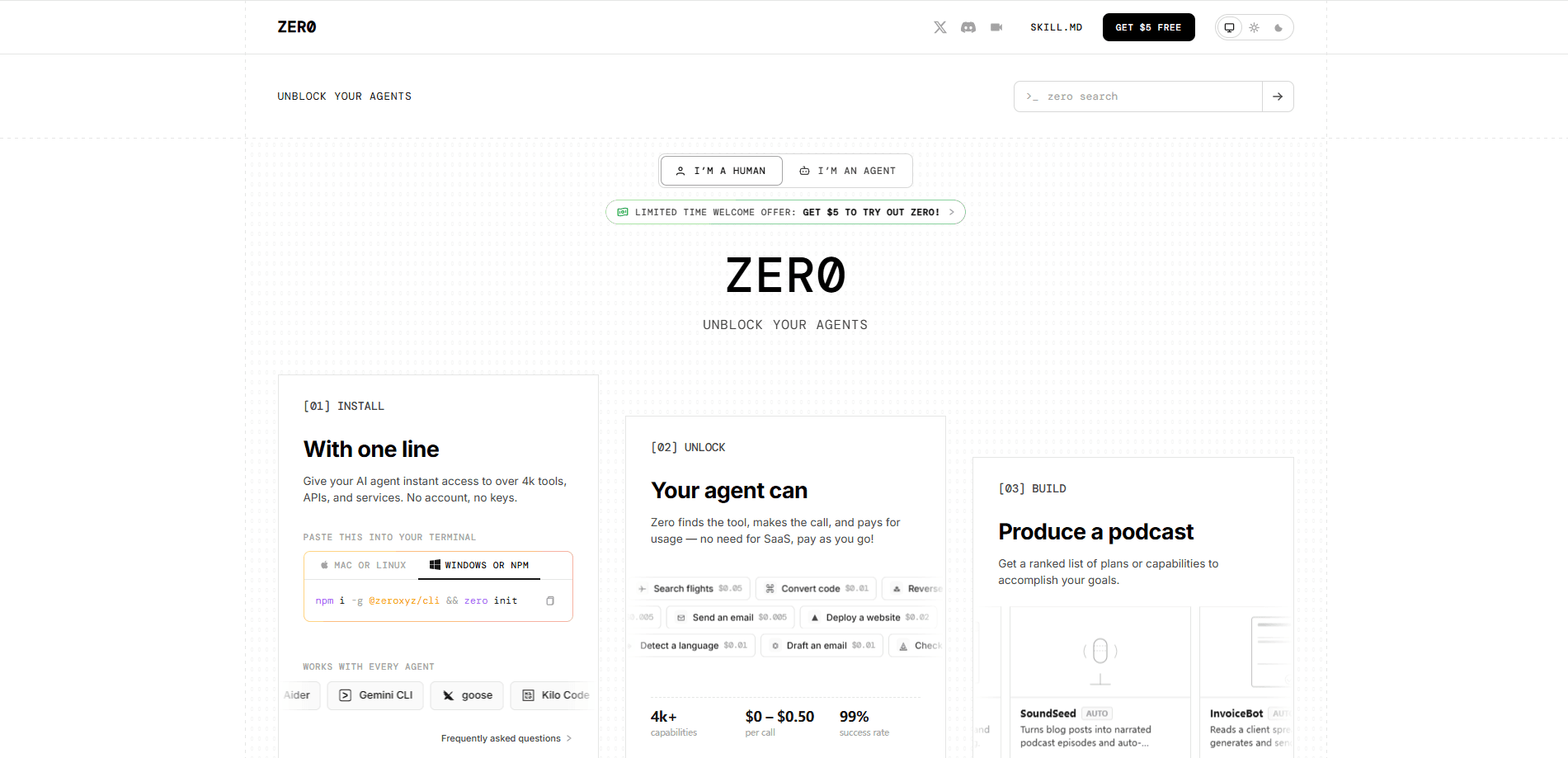
Task: Open the SKILL.MD link
Action: (1056, 27)
